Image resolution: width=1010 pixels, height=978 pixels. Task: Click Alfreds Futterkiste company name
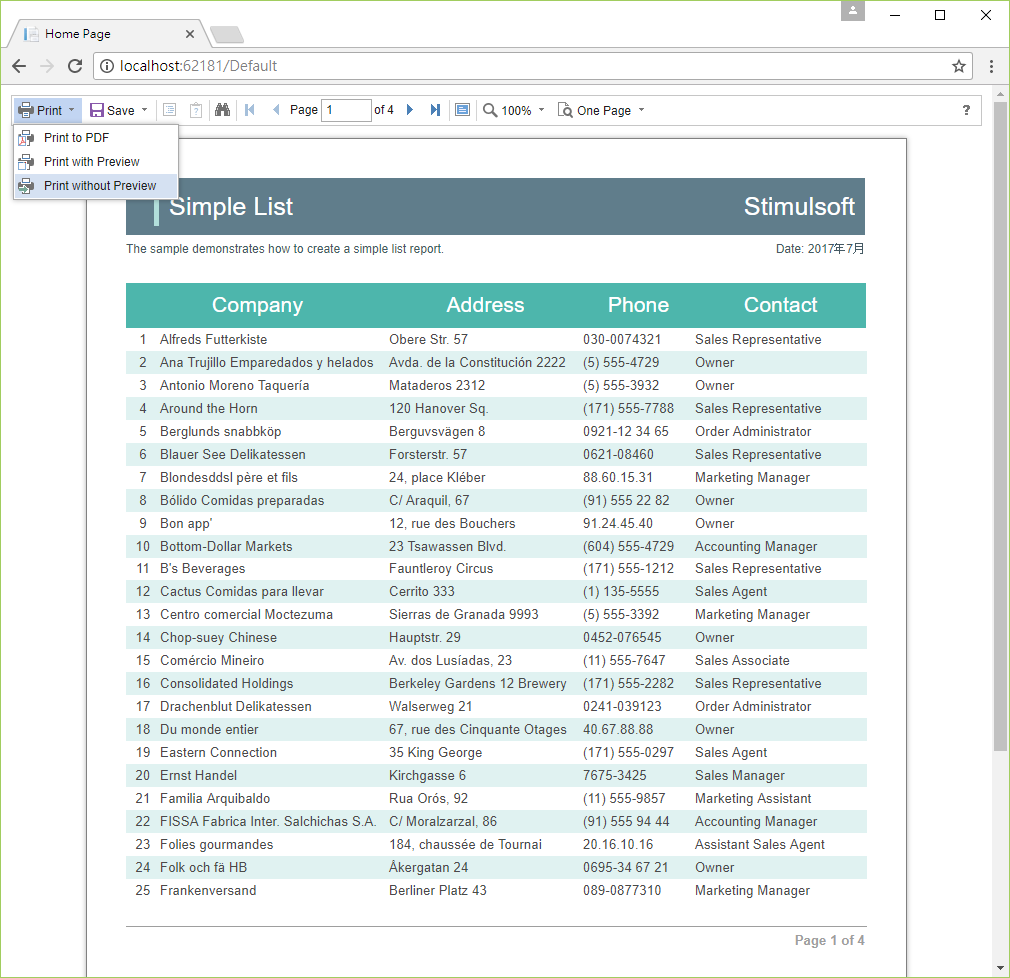pos(213,340)
